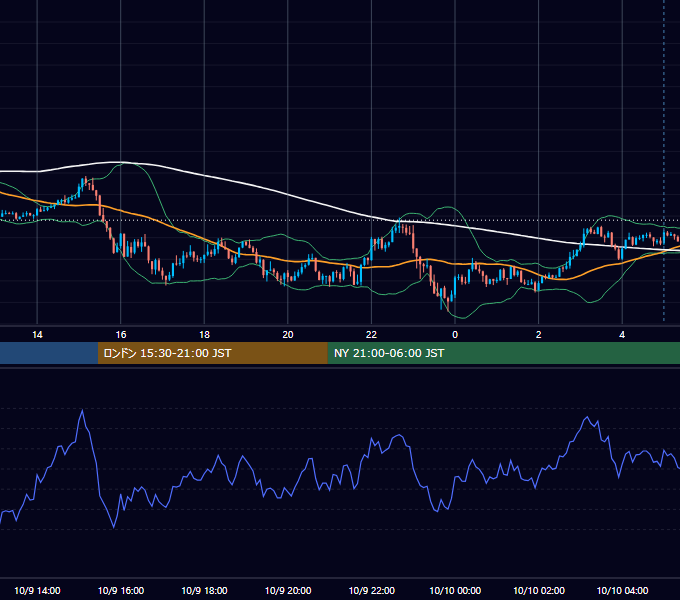Click the 10/9 22:00 date label
The width and height of the screenshot is (680, 600).
pos(372,590)
